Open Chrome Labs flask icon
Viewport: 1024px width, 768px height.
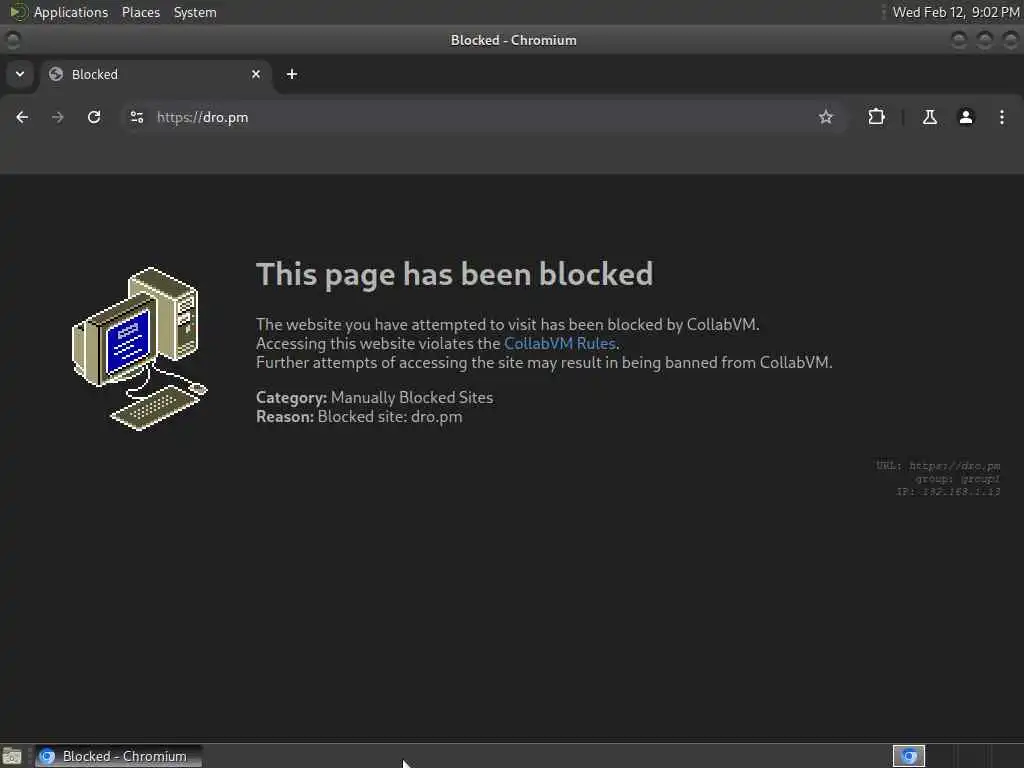(929, 117)
